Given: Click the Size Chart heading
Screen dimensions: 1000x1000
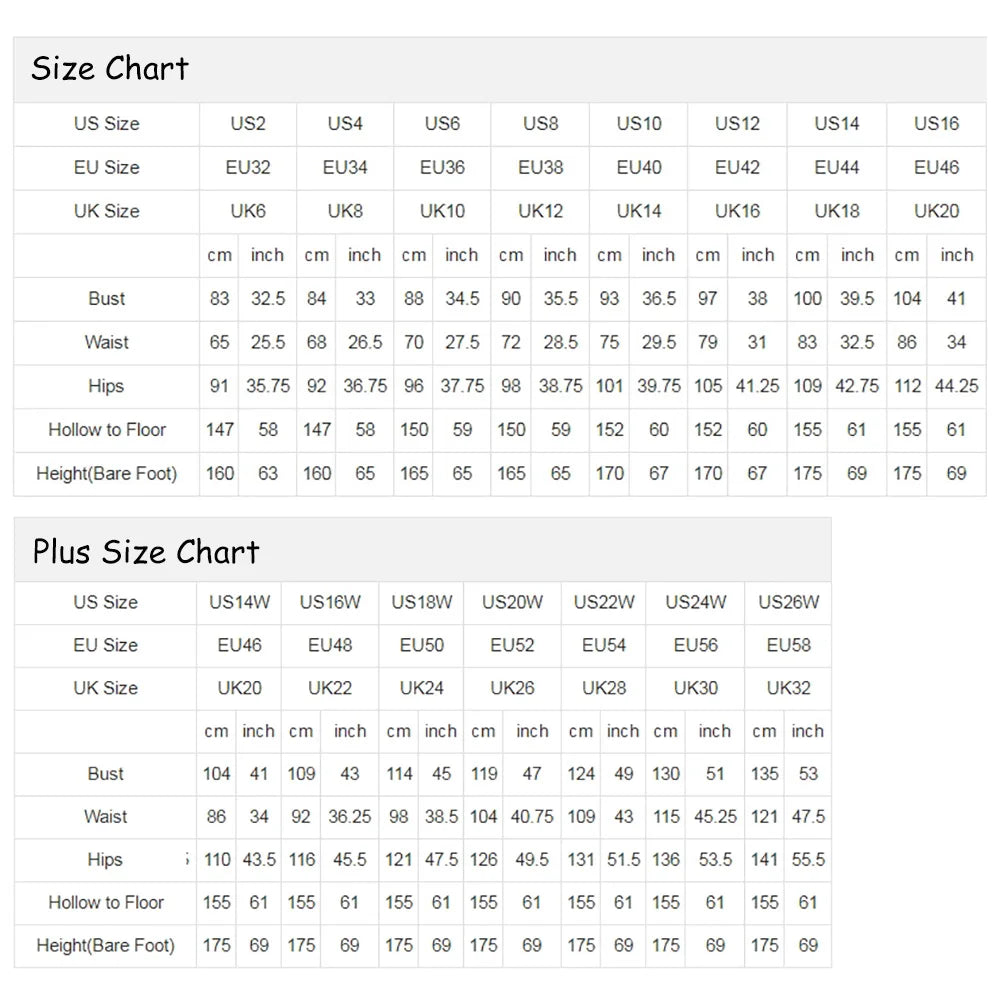Looking at the screenshot, I should pos(110,69).
